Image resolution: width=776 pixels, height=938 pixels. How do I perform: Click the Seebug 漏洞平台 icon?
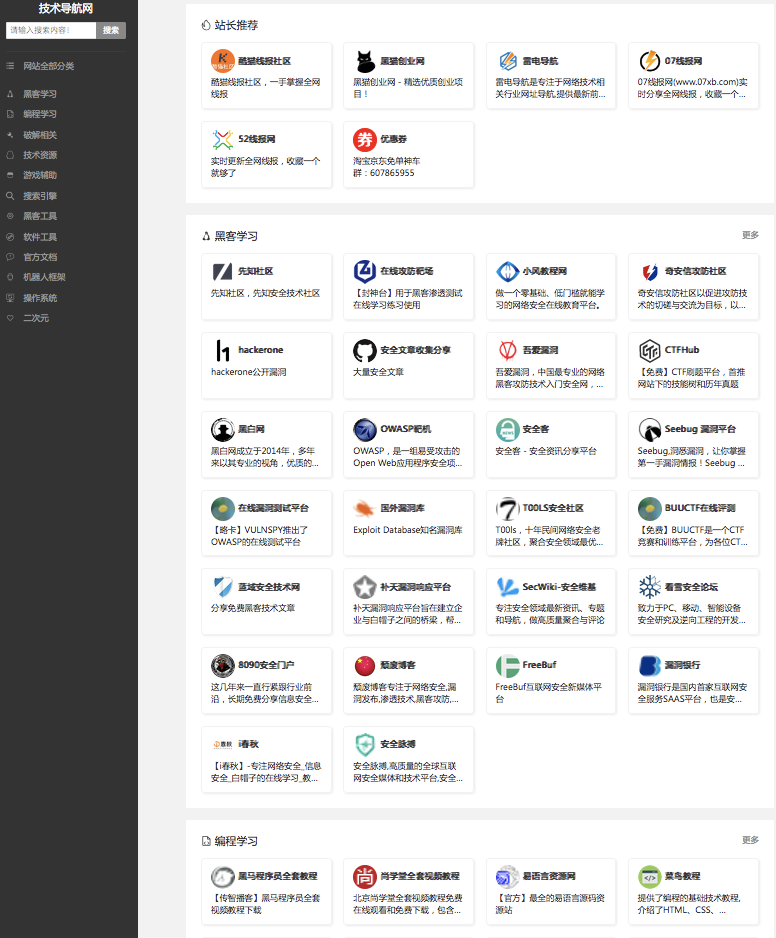[650, 430]
